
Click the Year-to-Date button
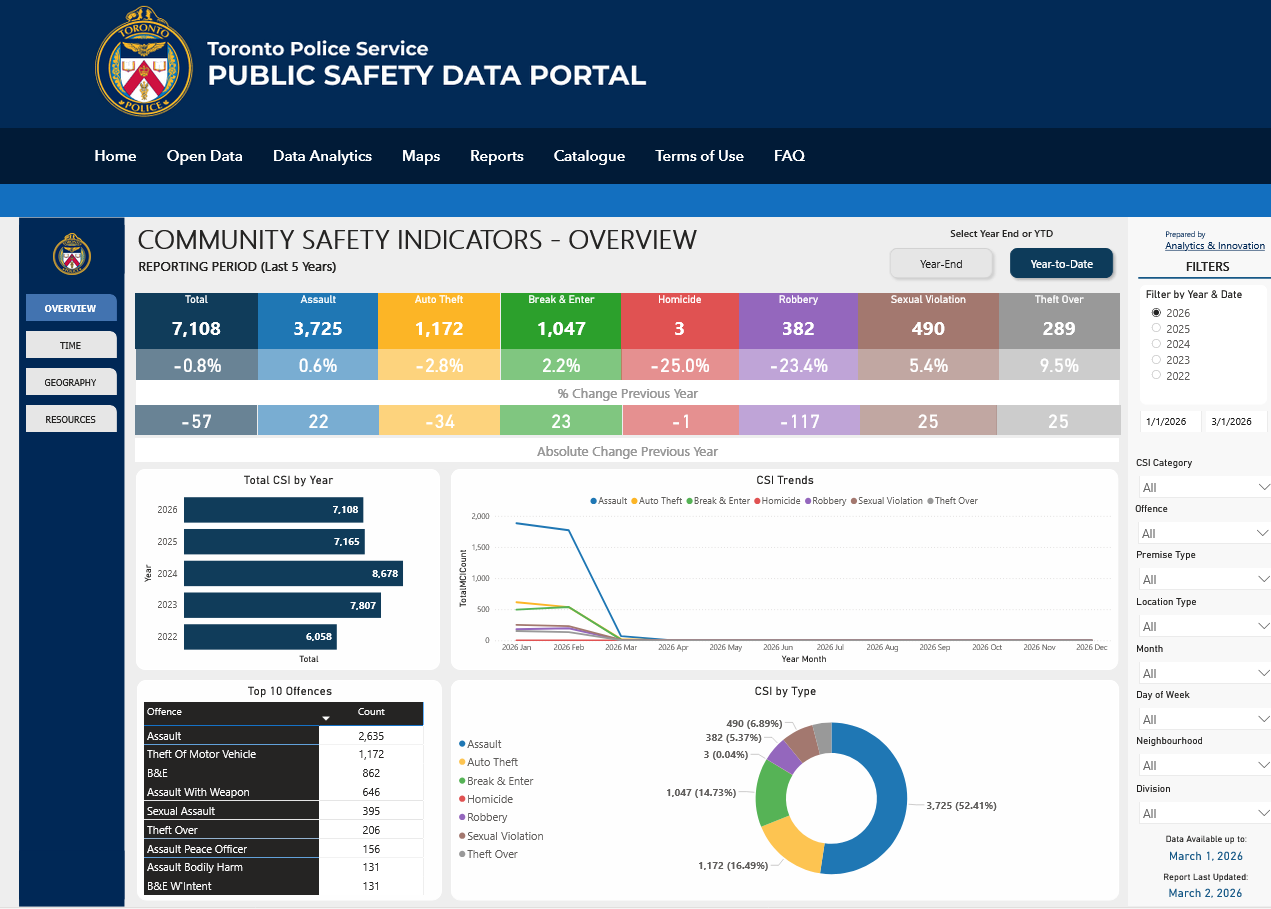click(x=1061, y=264)
